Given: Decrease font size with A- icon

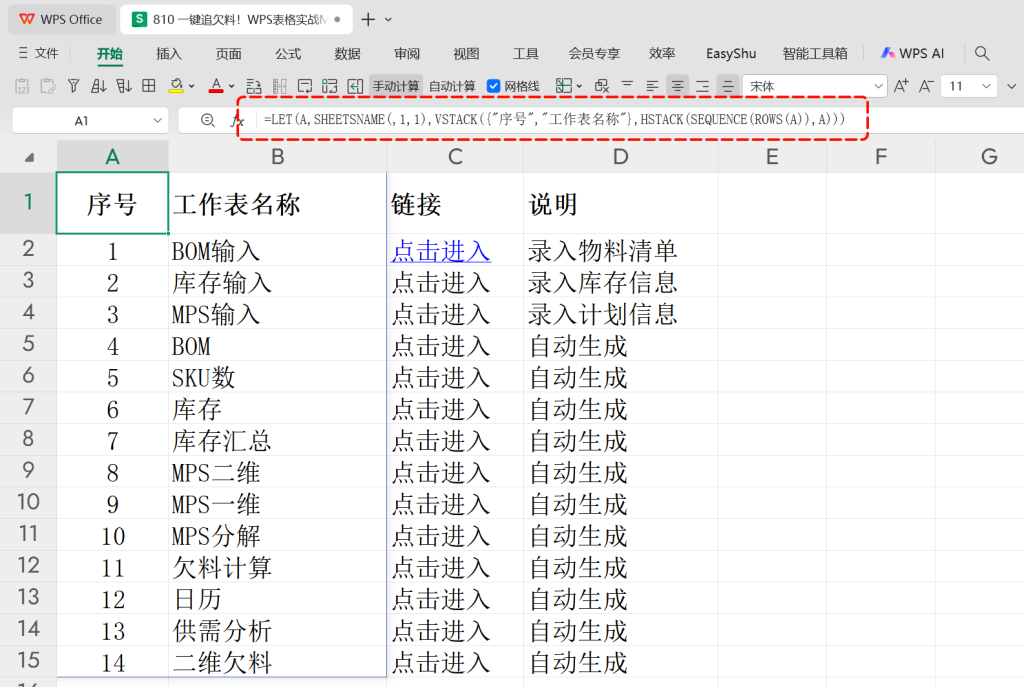Looking at the screenshot, I should 926,86.
